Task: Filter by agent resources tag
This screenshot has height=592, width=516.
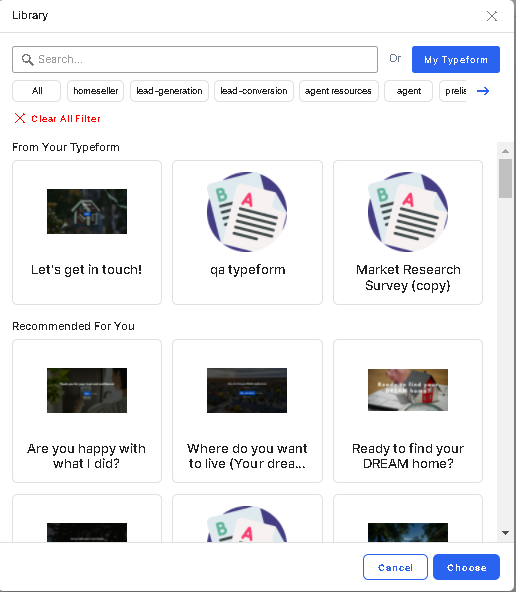Action: [x=339, y=91]
